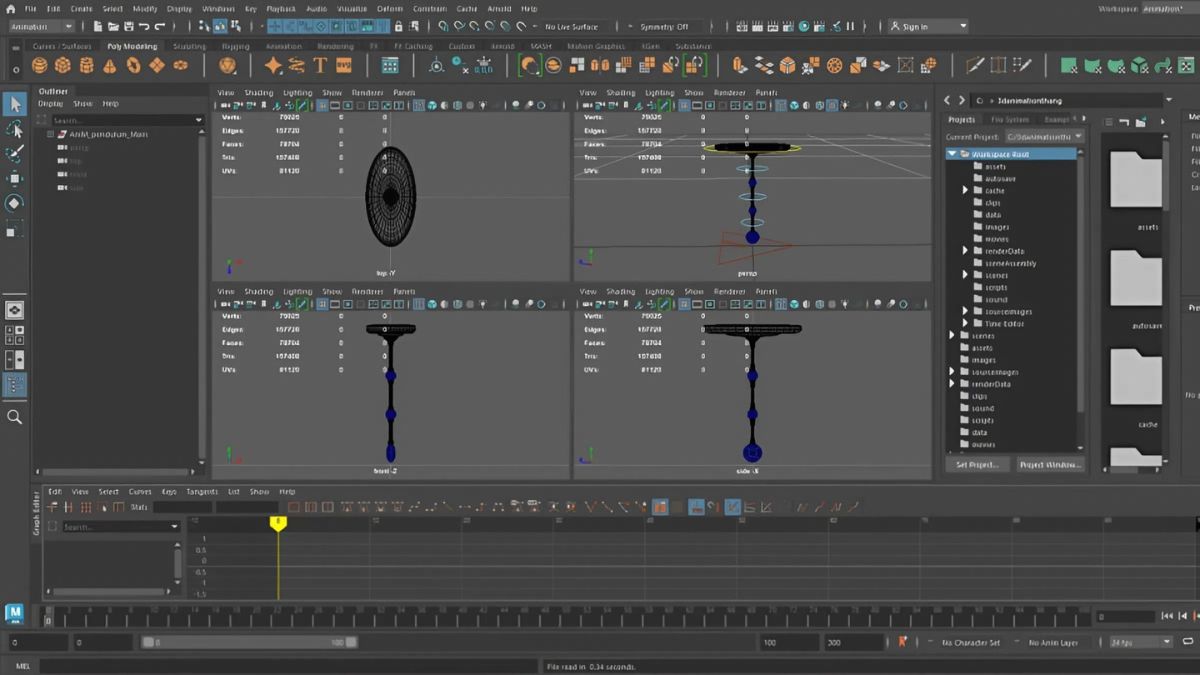Switch to the Sculpting shelf tab
Viewport: 1200px width, 675px height.
189,46
